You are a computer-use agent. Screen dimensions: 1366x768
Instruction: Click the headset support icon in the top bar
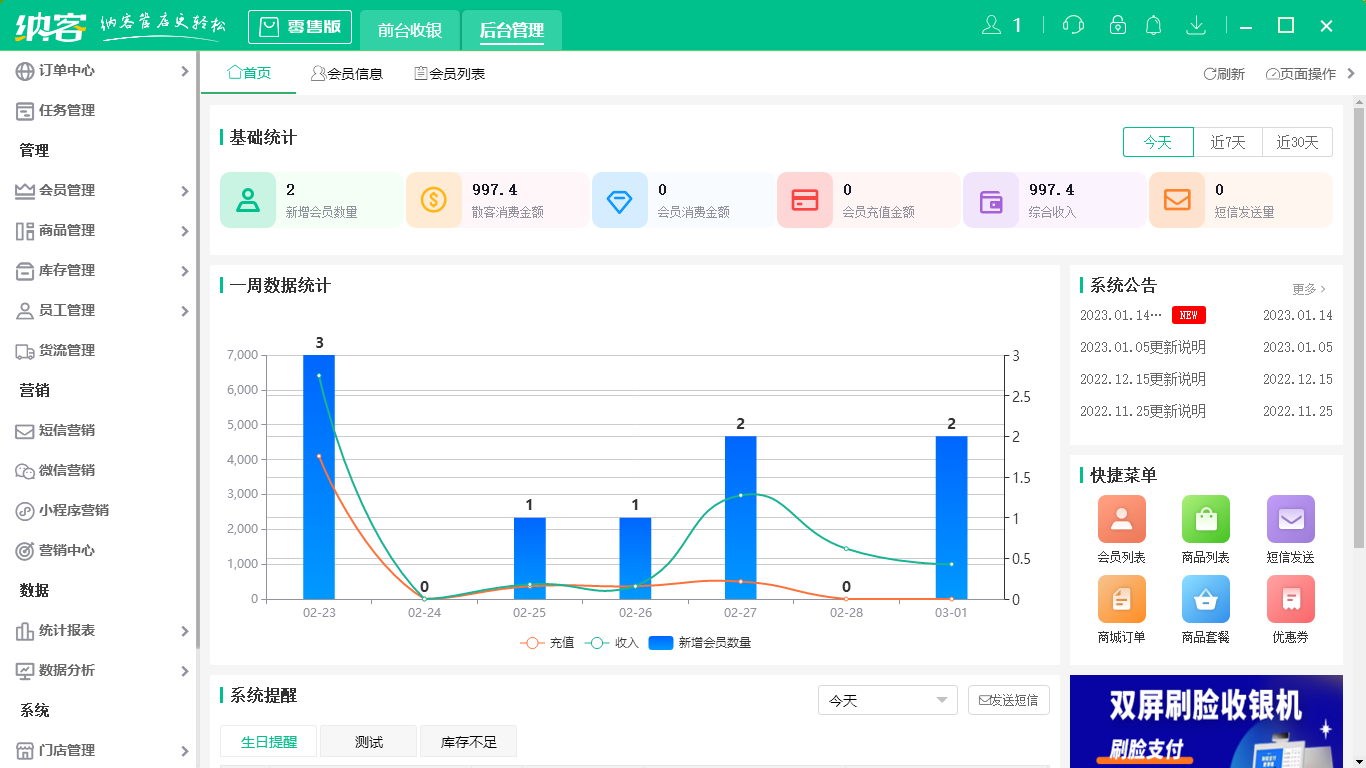(1073, 23)
